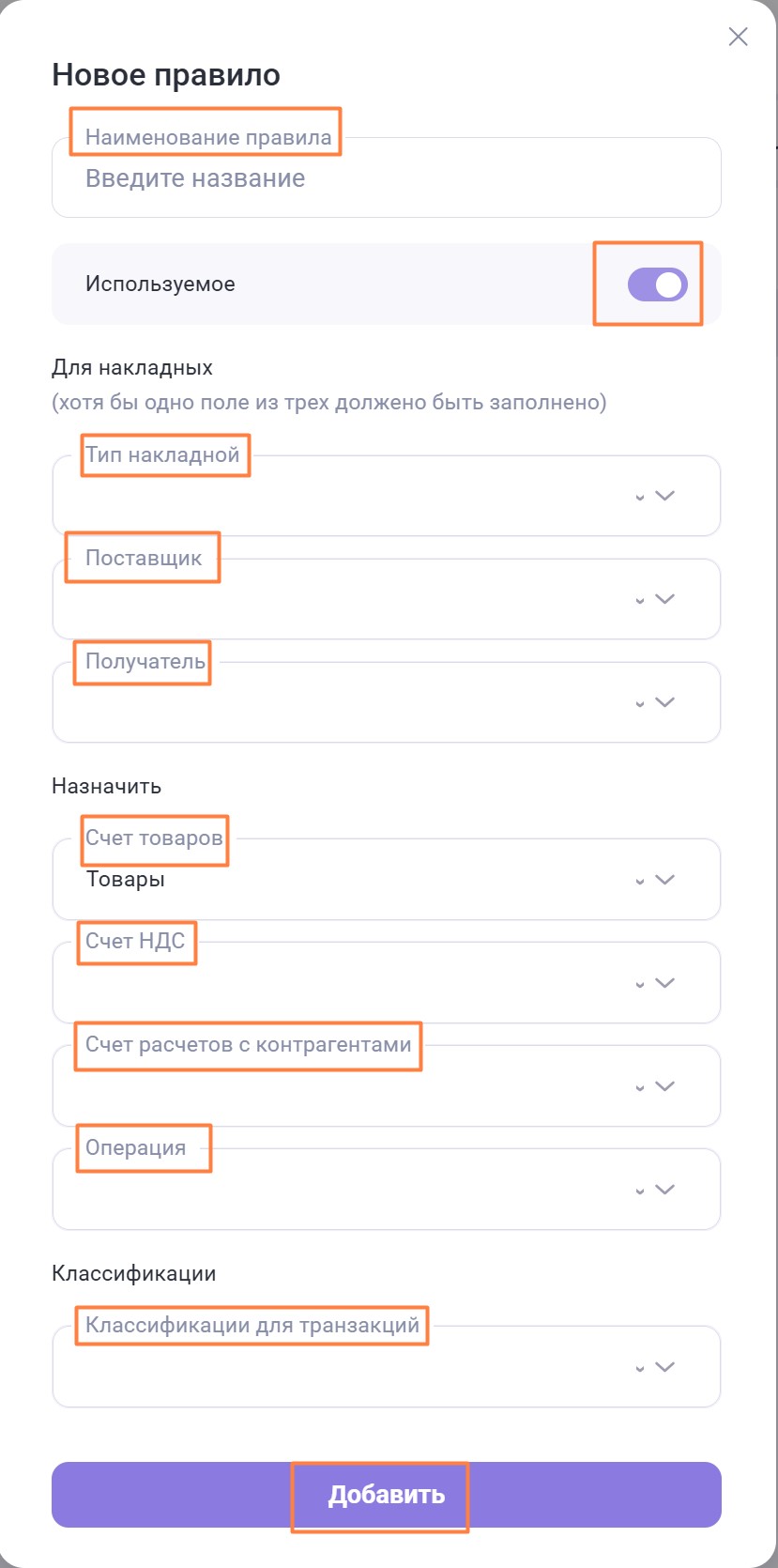The width and height of the screenshot is (778, 1568).
Task: Toggle the Используемое switch off
Action: point(657,284)
